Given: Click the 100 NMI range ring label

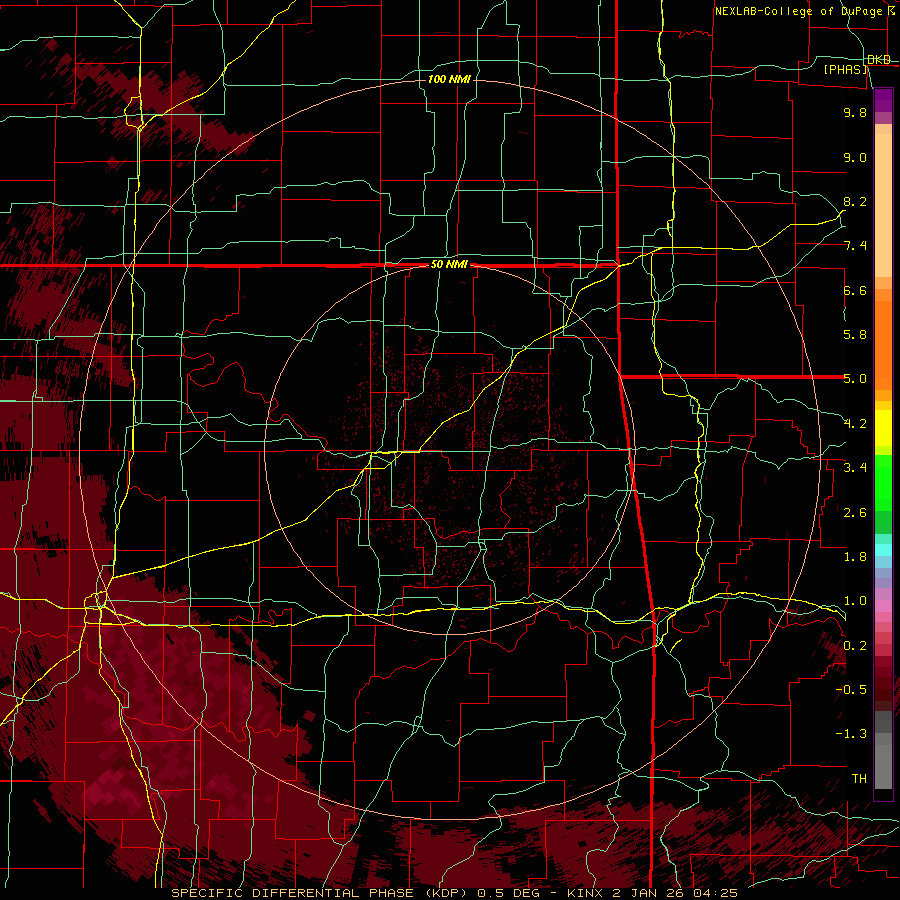Looking at the screenshot, I should click(449, 79).
